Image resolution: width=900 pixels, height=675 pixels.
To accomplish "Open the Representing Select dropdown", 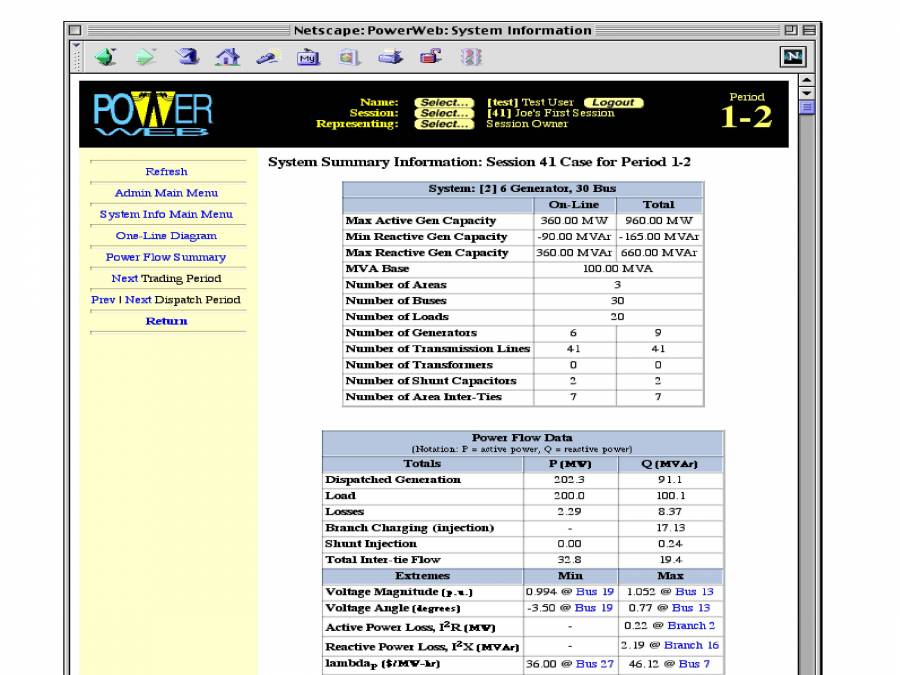I will click(443, 124).
